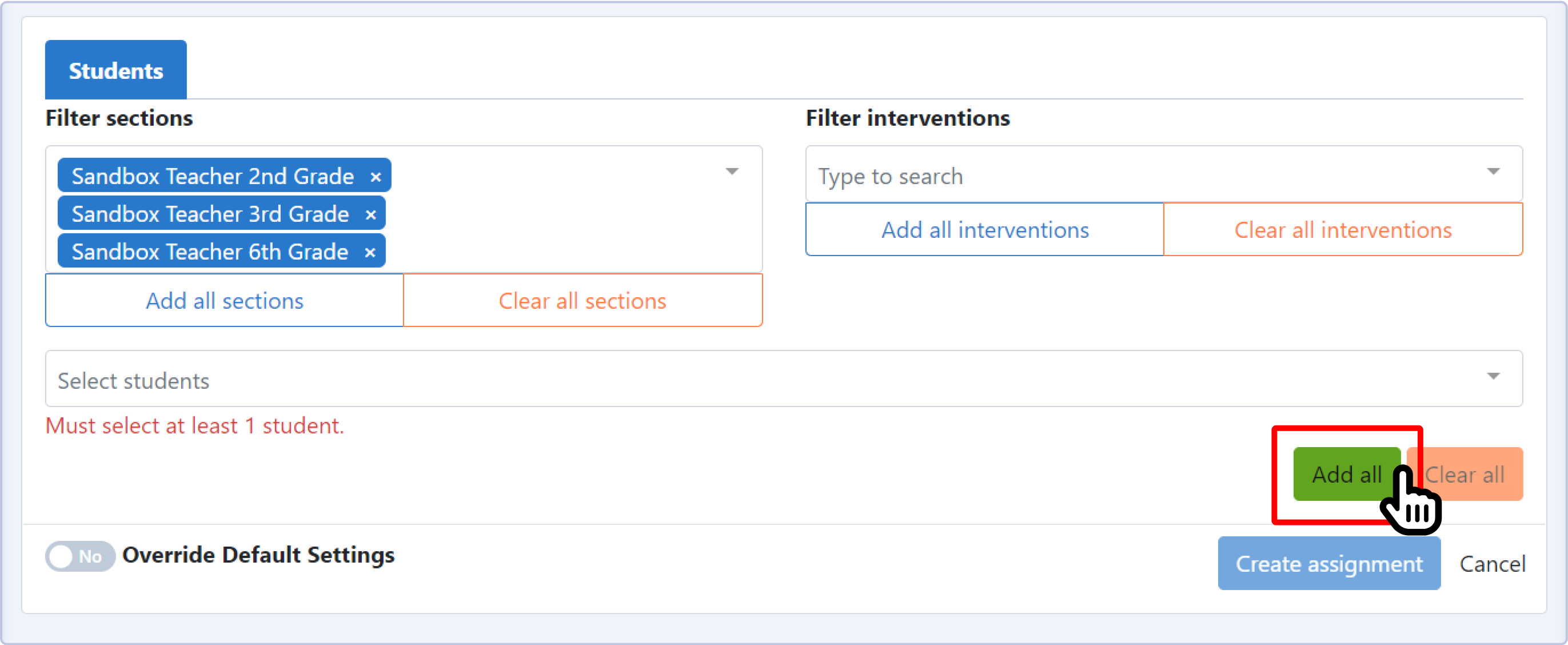1568x645 pixels.
Task: Remove Sandbox Teacher 6th Grade tag
Action: click(x=370, y=252)
